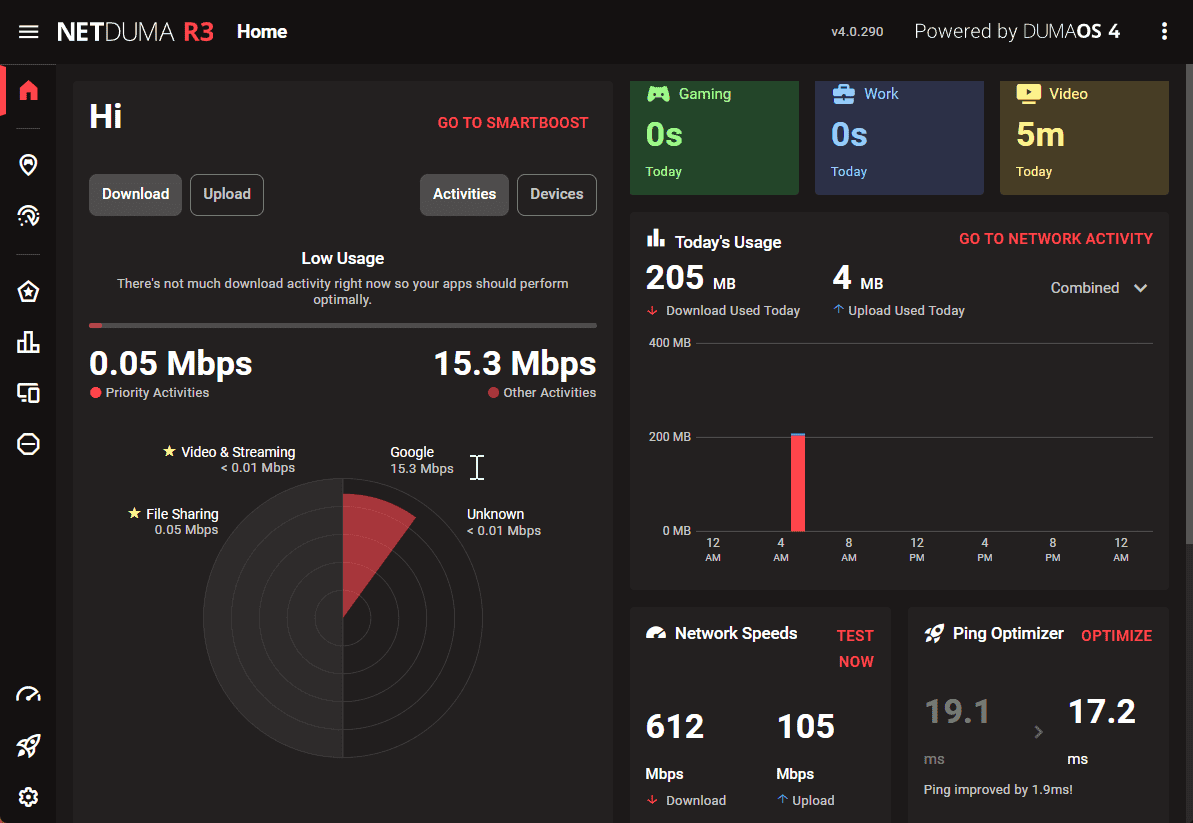Select the Download toggle button
This screenshot has width=1193, height=823.
(135, 195)
